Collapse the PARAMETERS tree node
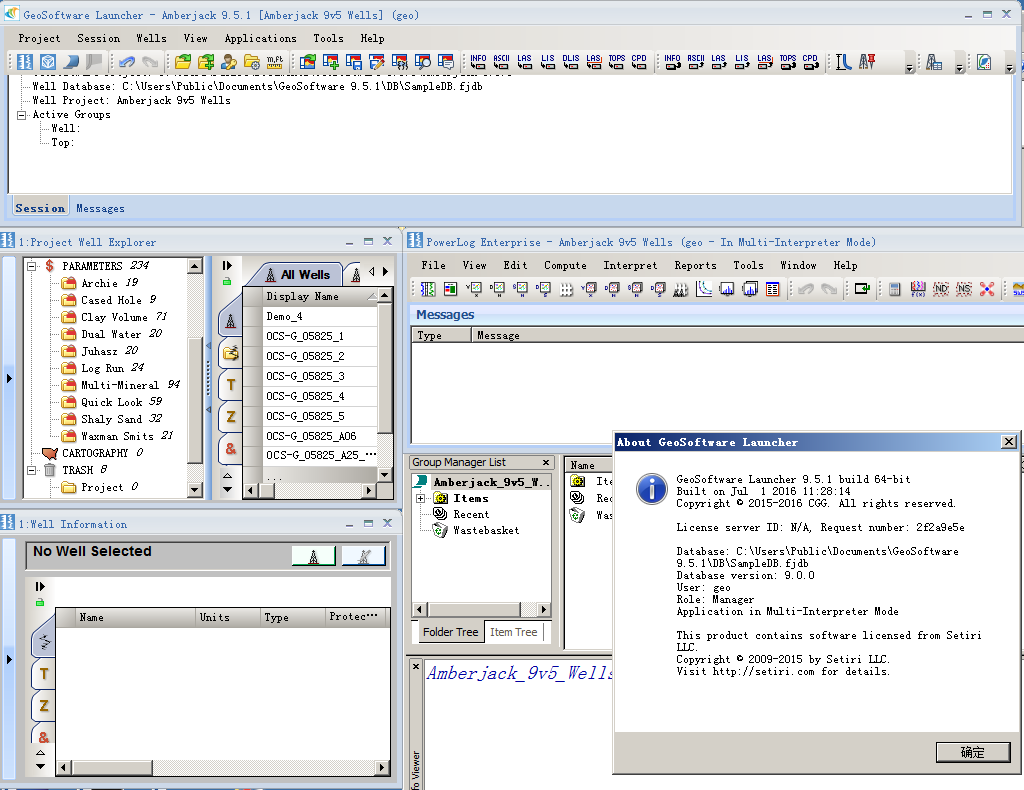 (31, 266)
